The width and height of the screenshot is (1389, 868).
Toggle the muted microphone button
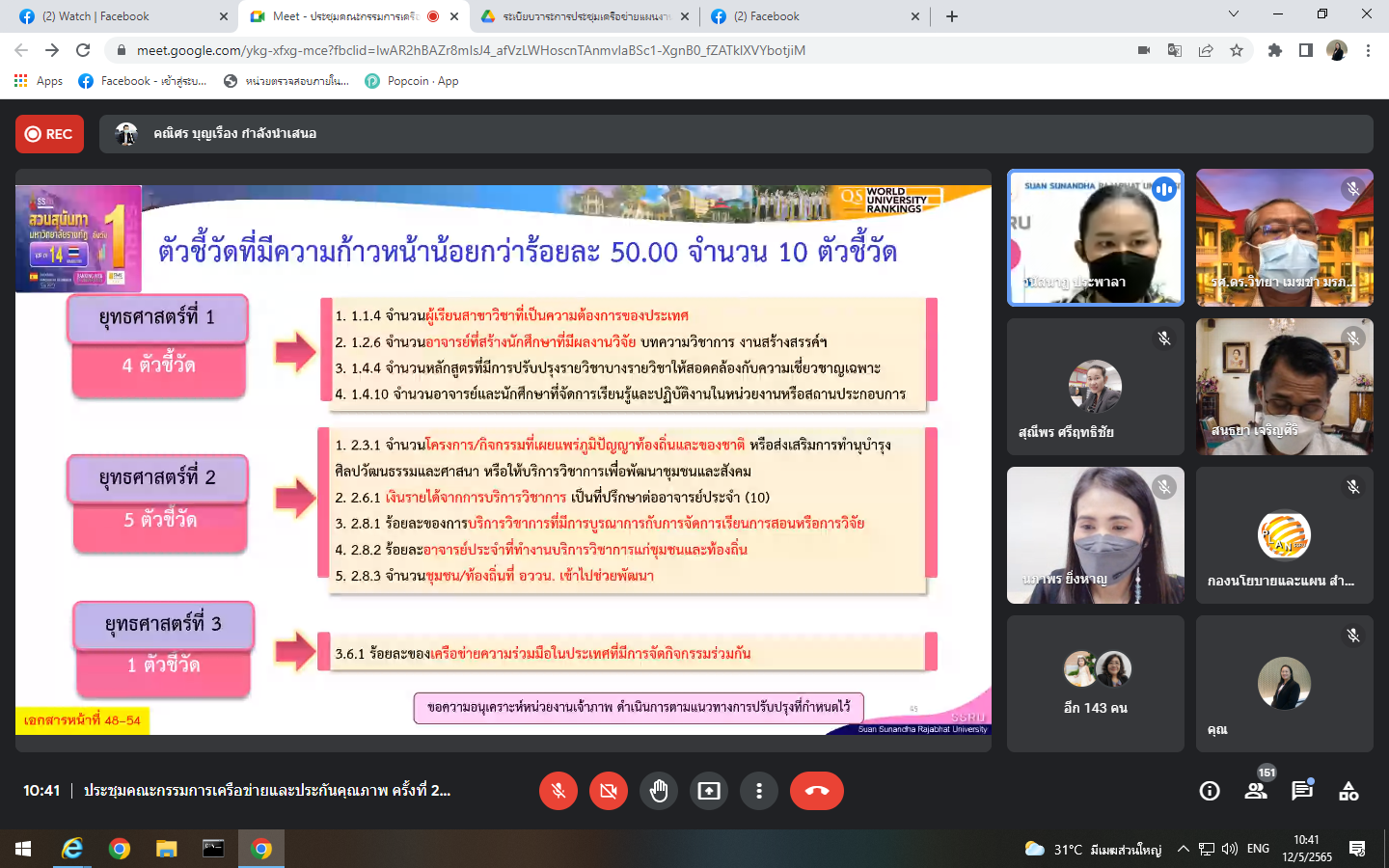coord(558,791)
